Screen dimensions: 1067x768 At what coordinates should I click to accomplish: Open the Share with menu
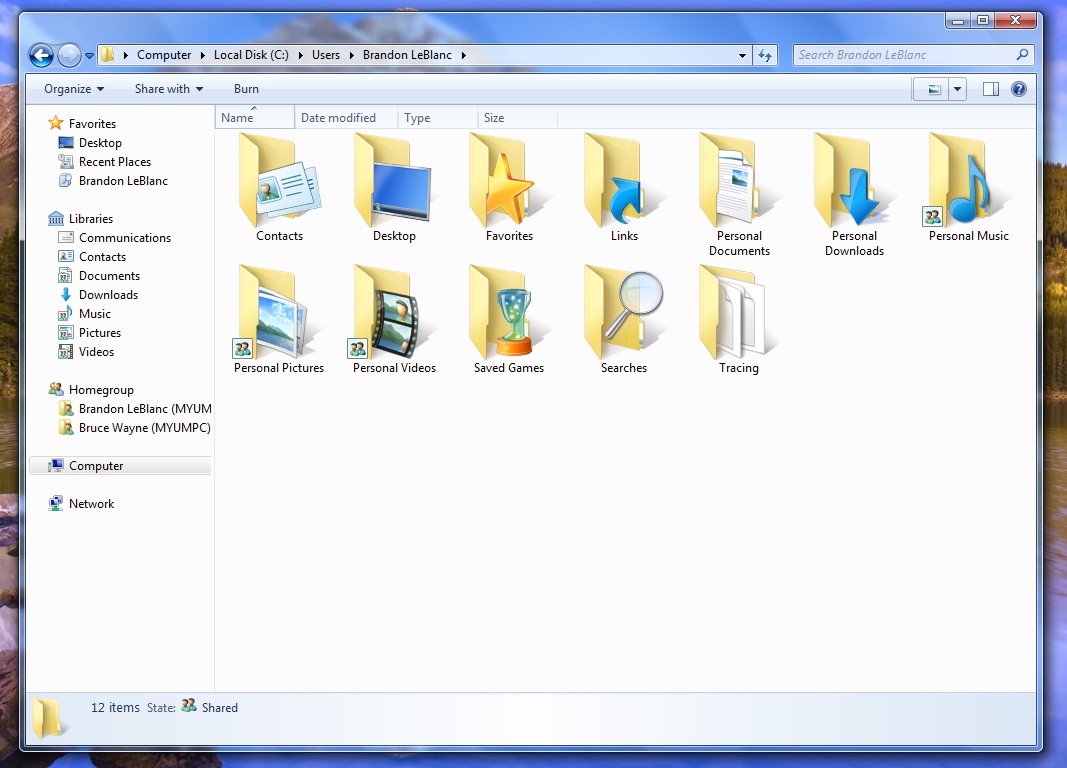(166, 89)
